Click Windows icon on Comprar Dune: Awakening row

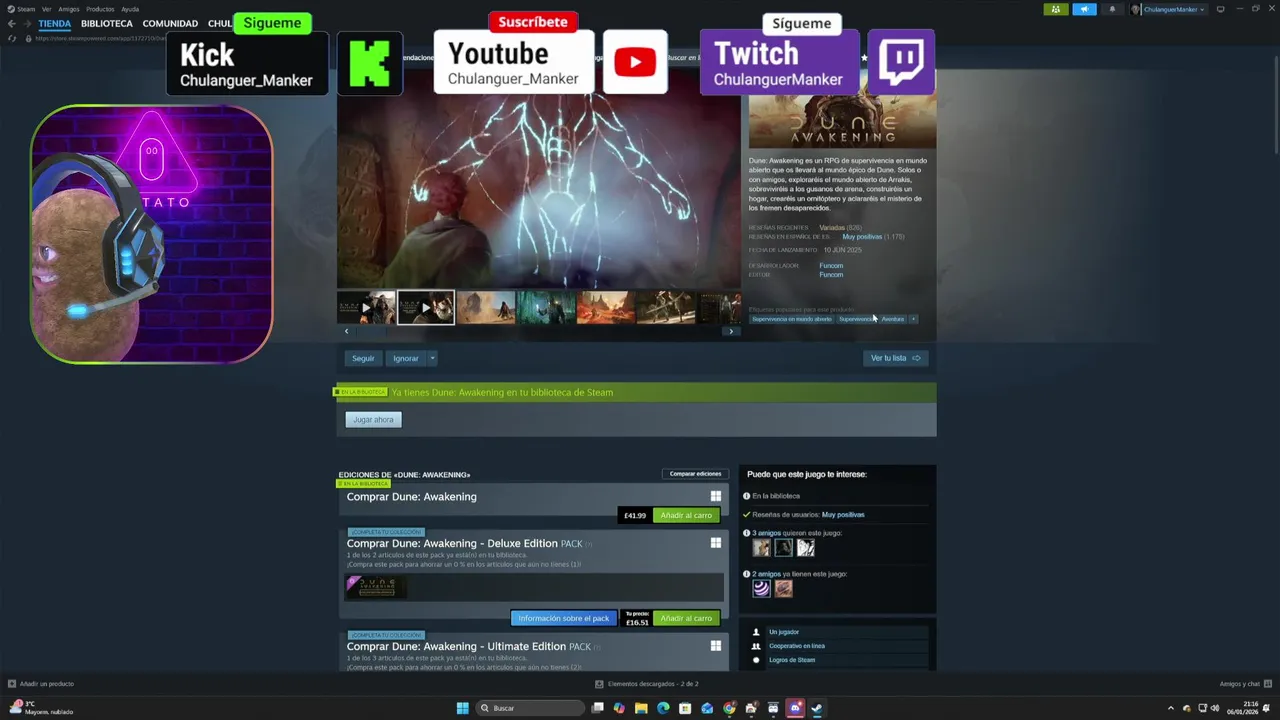tap(716, 496)
